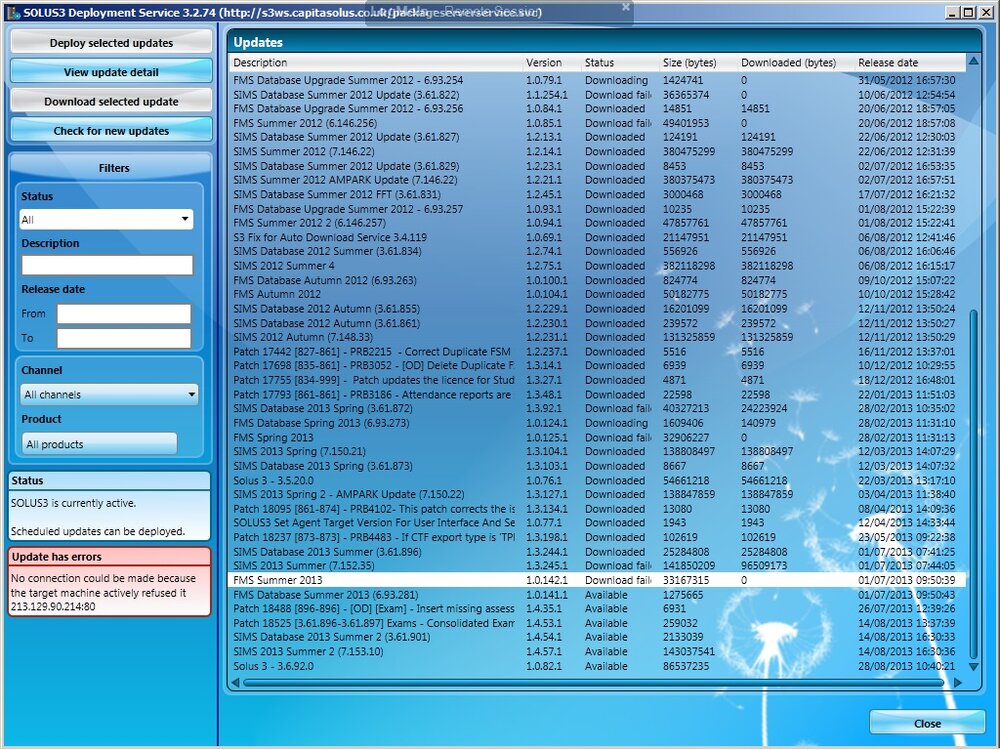Screen dimensions: 1000x750
Task: Open View update detail
Action: pyautogui.click(x=111, y=72)
